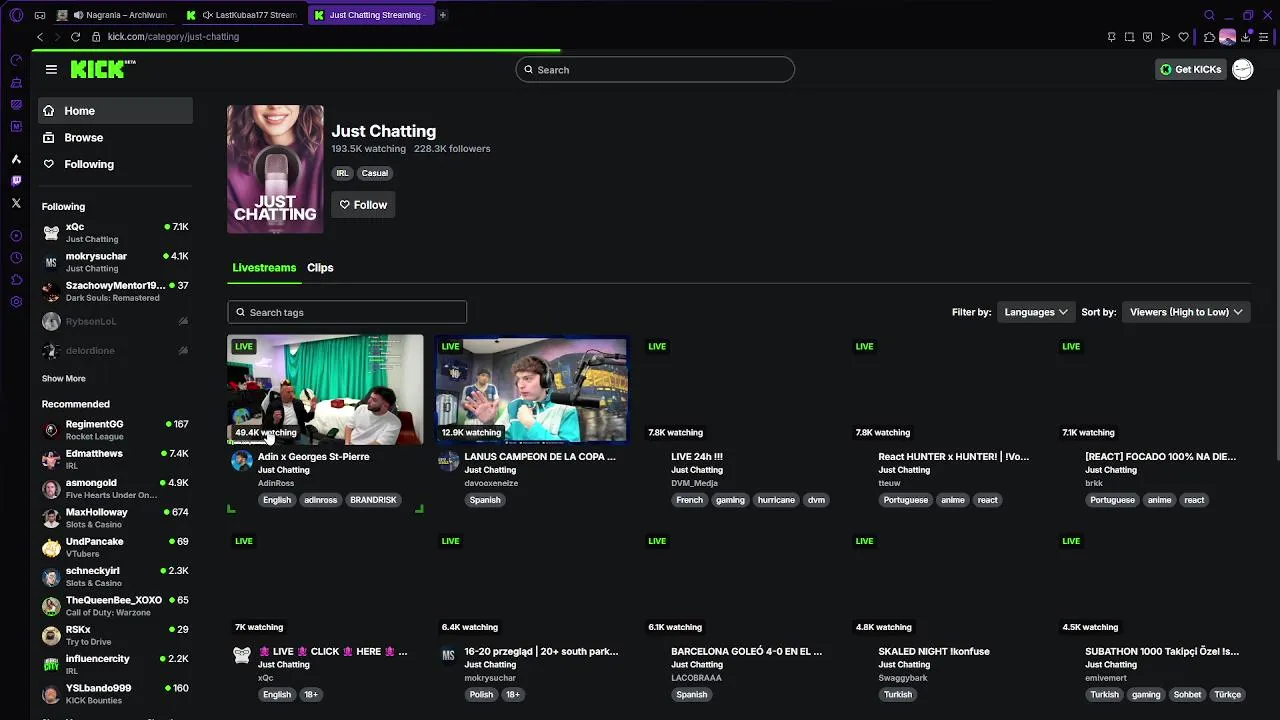The image size is (1280, 720).
Task: Click the Twitch icon in the browser sidebar
Action: pos(16,181)
